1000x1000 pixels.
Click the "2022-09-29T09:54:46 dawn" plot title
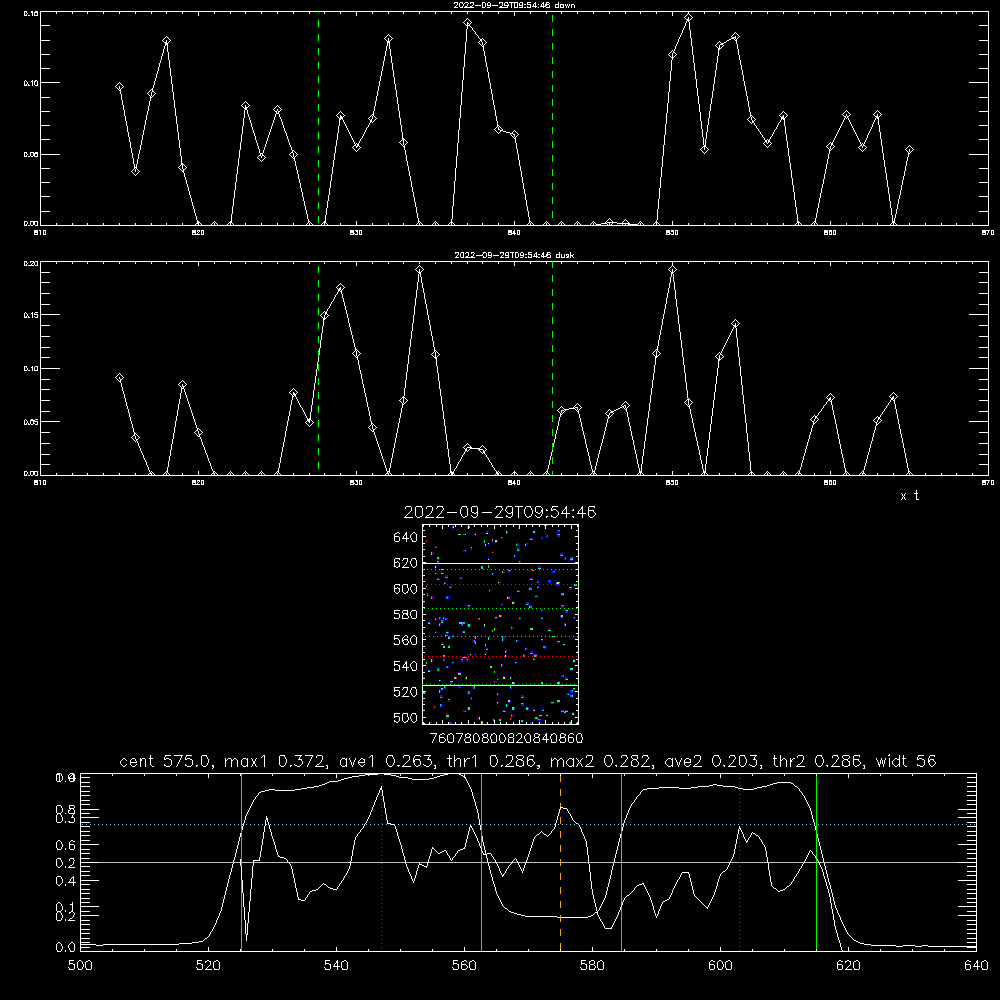514,5
